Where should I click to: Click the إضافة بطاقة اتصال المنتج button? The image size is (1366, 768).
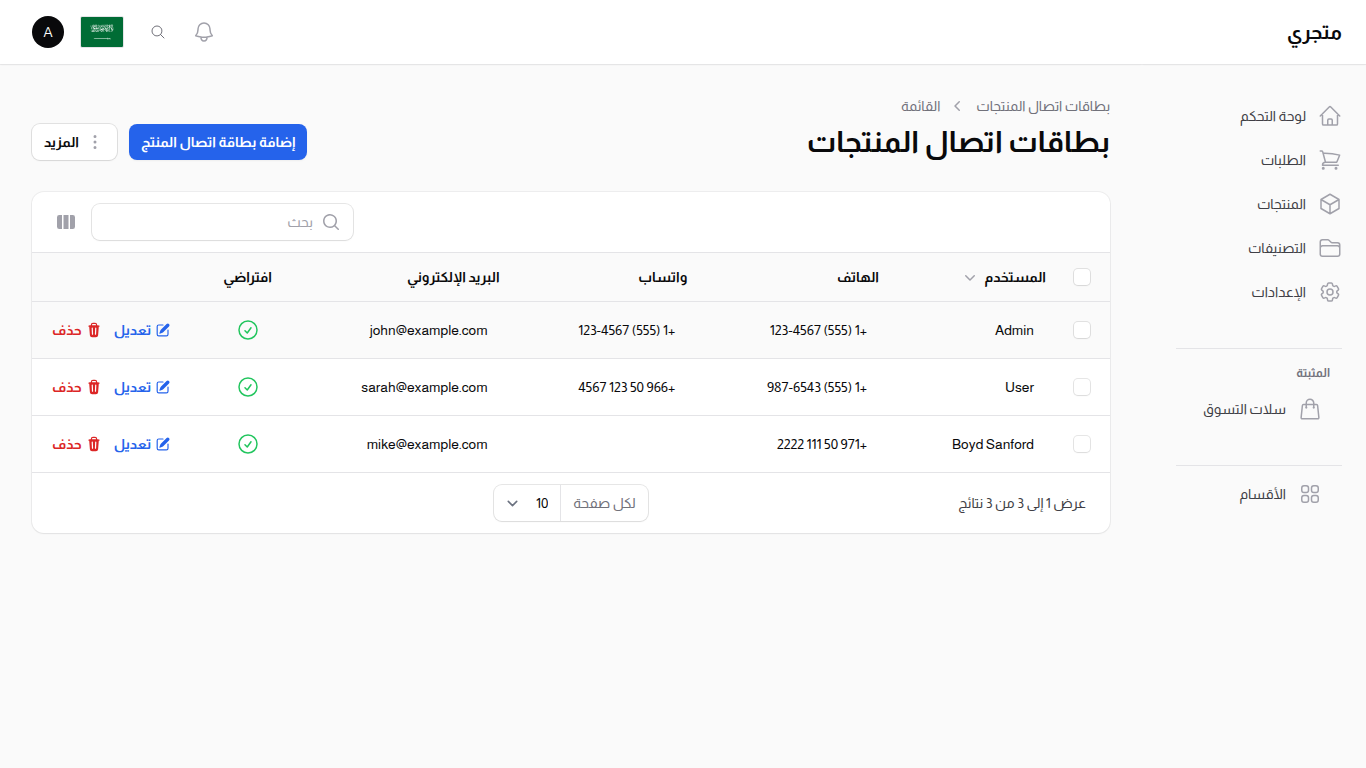(217, 142)
